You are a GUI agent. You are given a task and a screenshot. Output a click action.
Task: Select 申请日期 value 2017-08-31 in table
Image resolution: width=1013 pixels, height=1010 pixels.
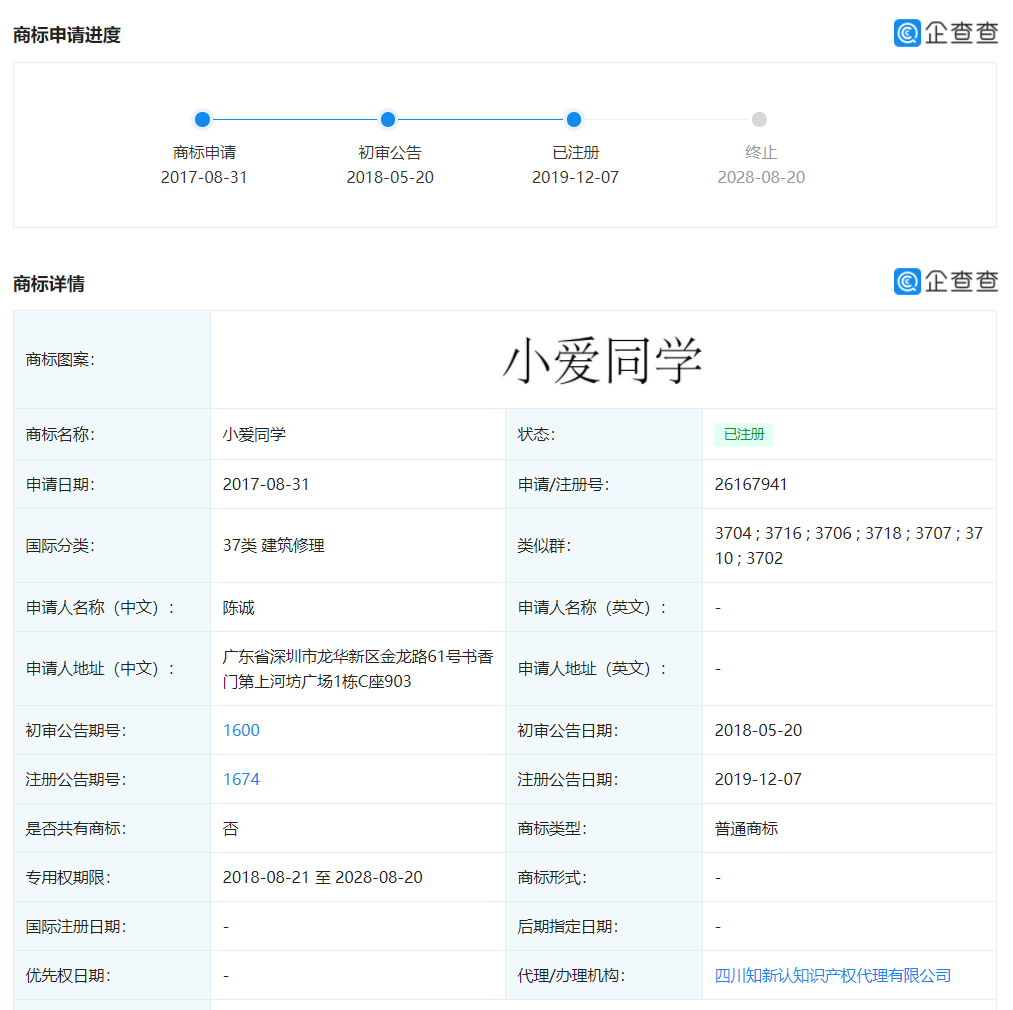266,485
